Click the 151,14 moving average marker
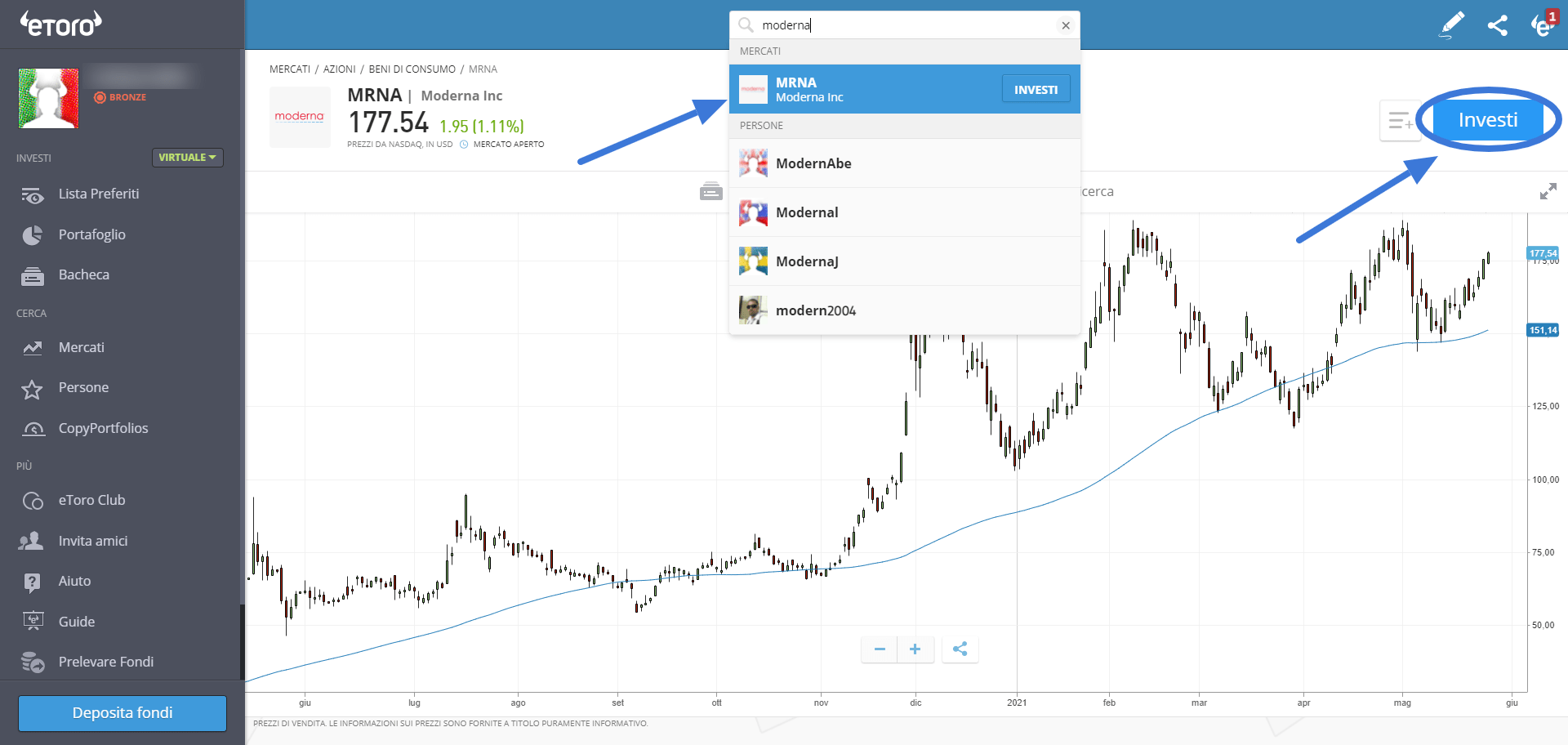Screen dimensions: 1568x745 [1543, 331]
